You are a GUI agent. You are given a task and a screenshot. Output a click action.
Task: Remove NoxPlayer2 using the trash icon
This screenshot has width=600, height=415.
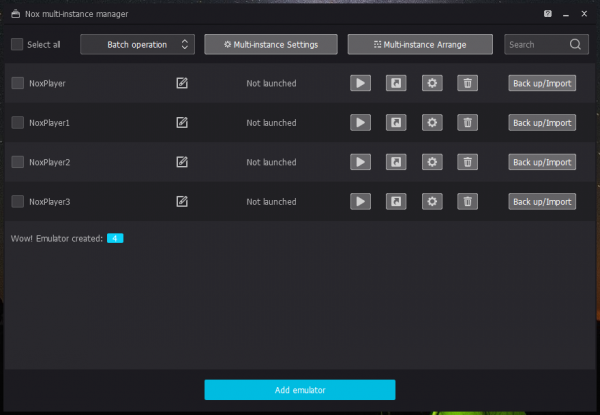tap(467, 162)
